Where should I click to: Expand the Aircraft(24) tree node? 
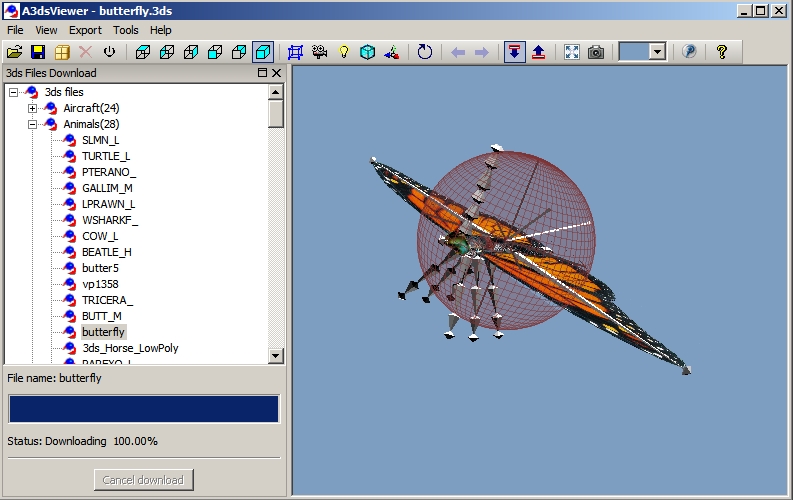pyautogui.click(x=33, y=108)
